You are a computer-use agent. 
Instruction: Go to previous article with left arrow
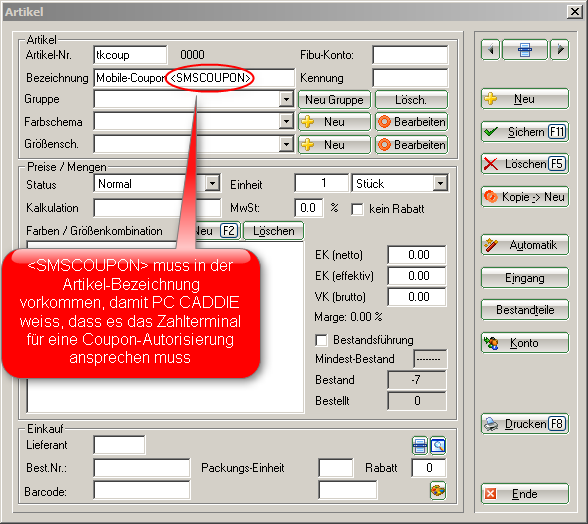[490, 50]
